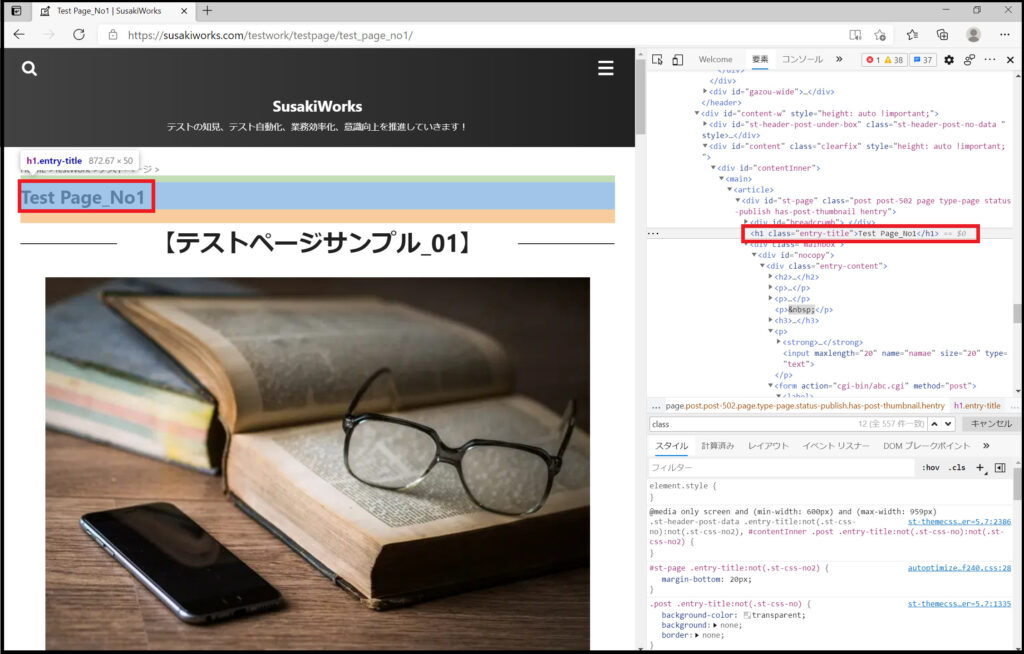Show more style pane tabs chevron
This screenshot has width=1024, height=654.
(x=986, y=446)
